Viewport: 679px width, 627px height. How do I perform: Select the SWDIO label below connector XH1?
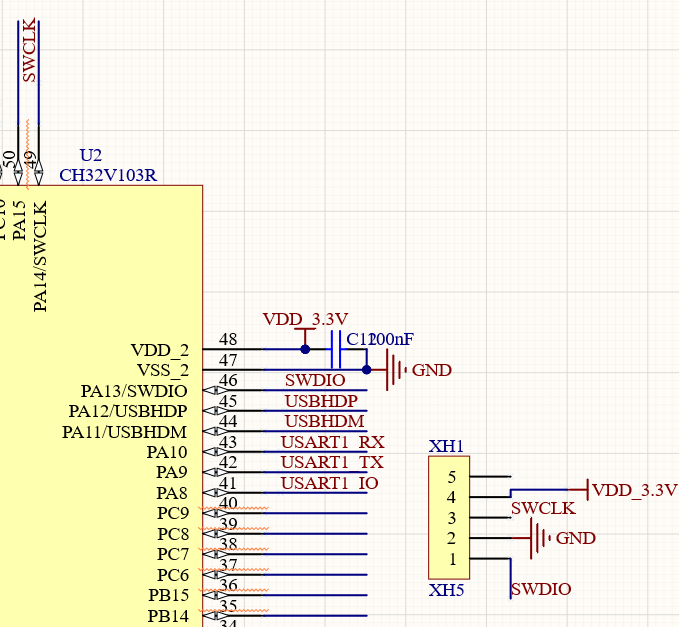click(x=540, y=590)
